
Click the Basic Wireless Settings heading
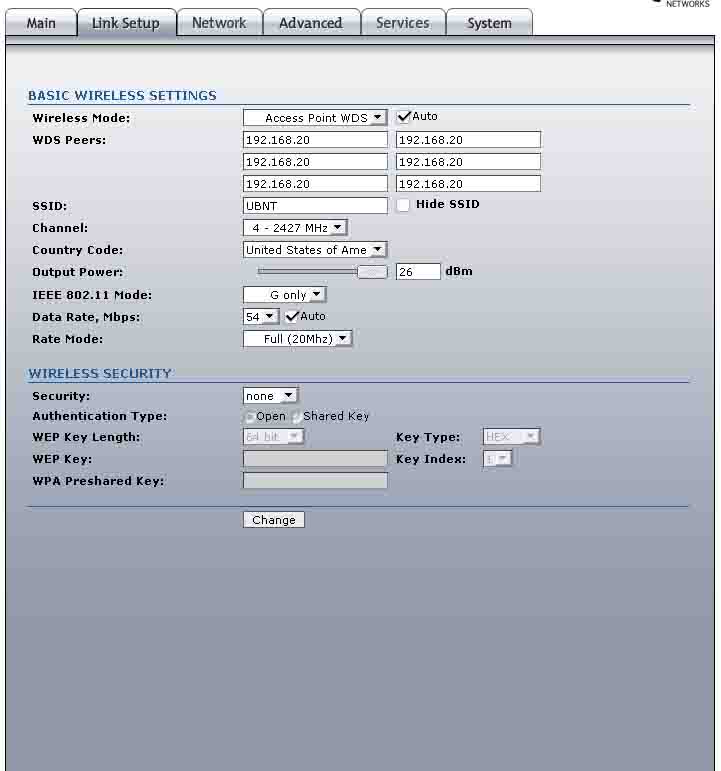(122, 95)
